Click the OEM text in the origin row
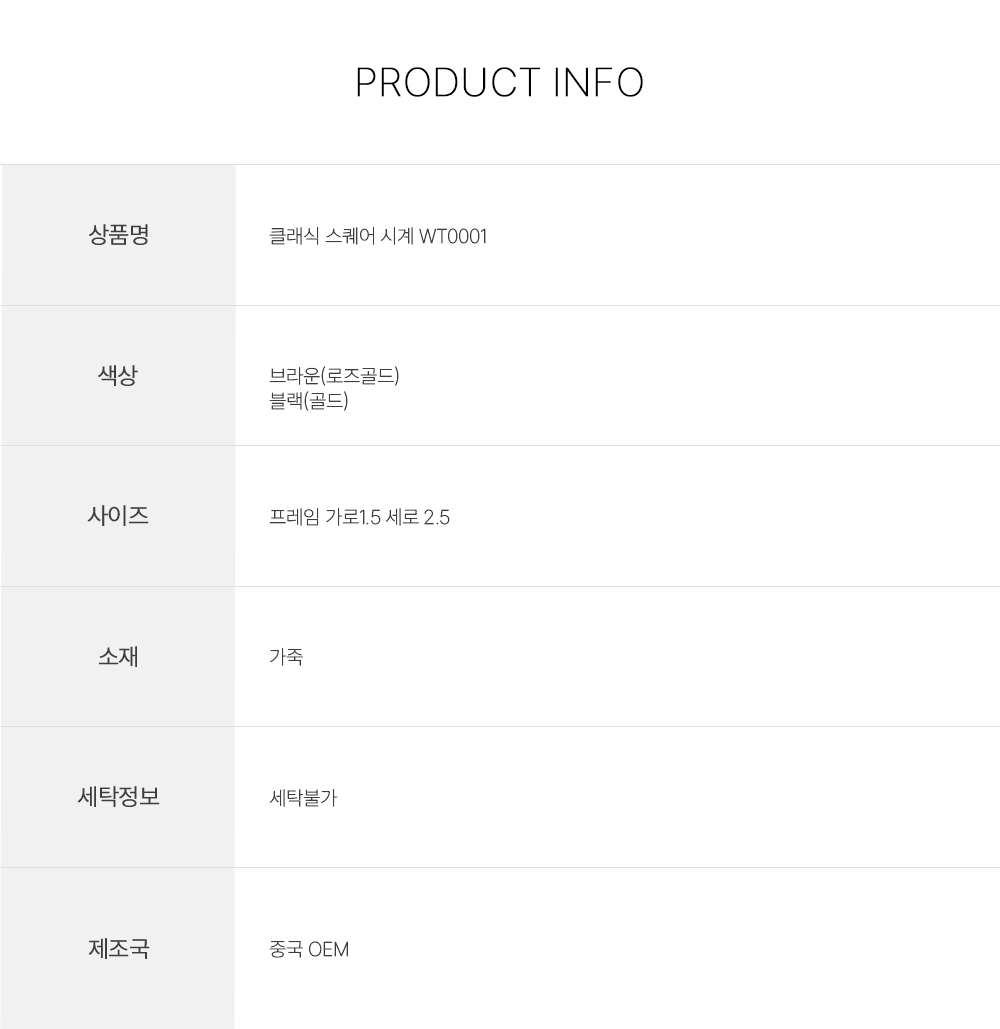The width and height of the screenshot is (1000, 1029). pyautogui.click(x=329, y=949)
